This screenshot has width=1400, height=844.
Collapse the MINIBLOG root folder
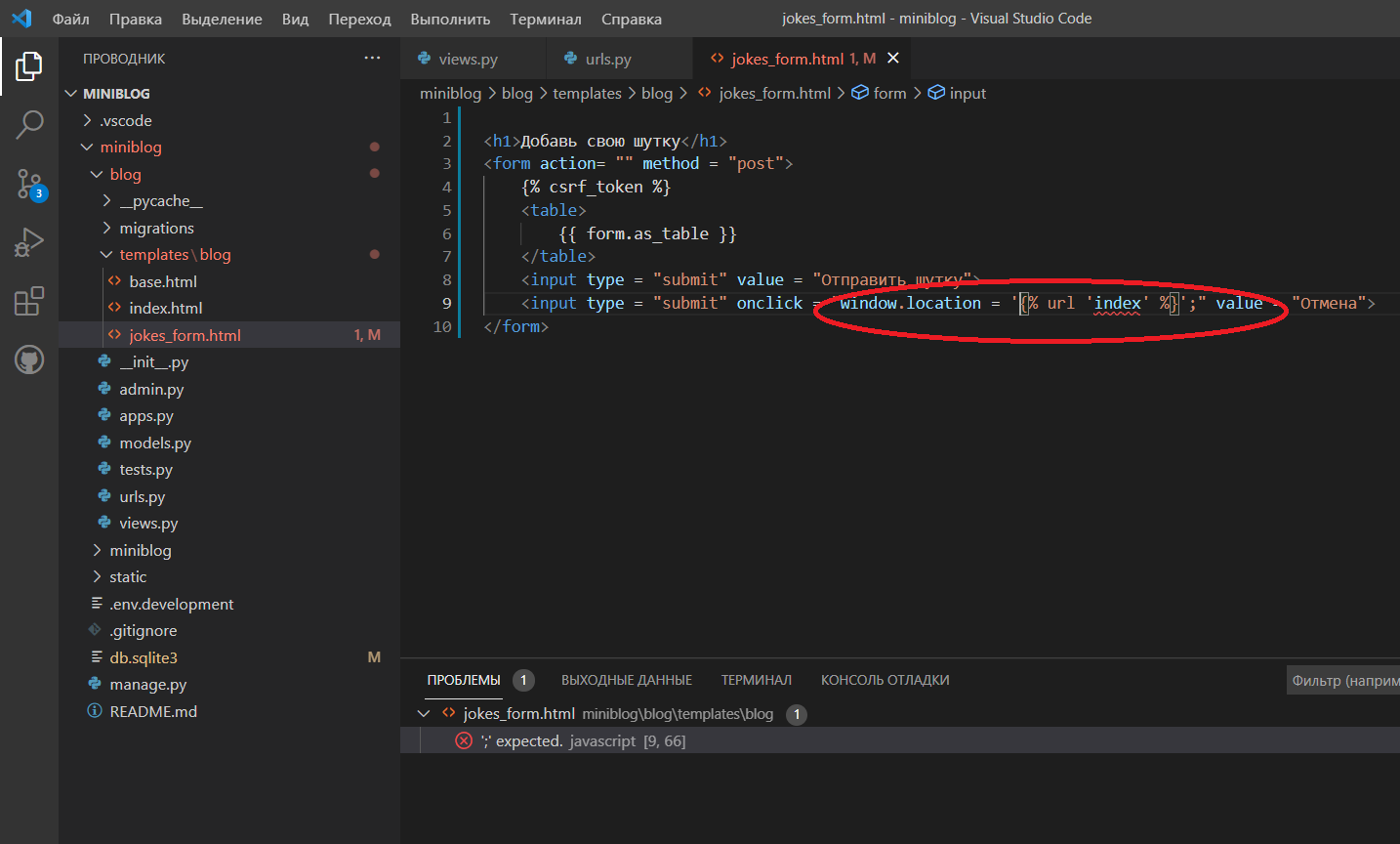tap(70, 94)
